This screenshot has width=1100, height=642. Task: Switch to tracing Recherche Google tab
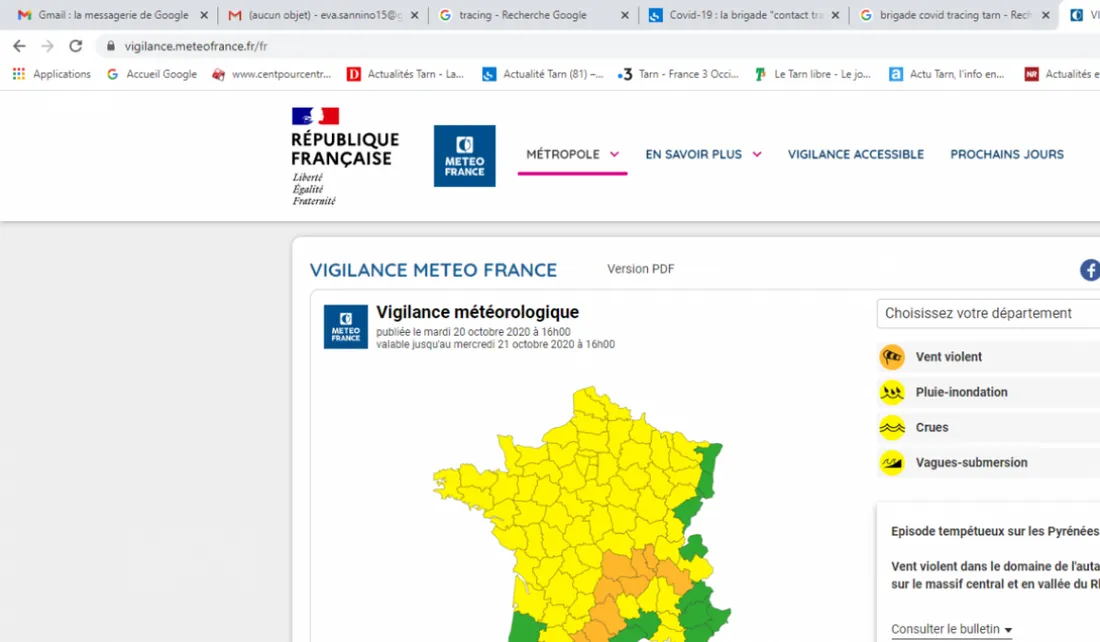click(x=527, y=15)
